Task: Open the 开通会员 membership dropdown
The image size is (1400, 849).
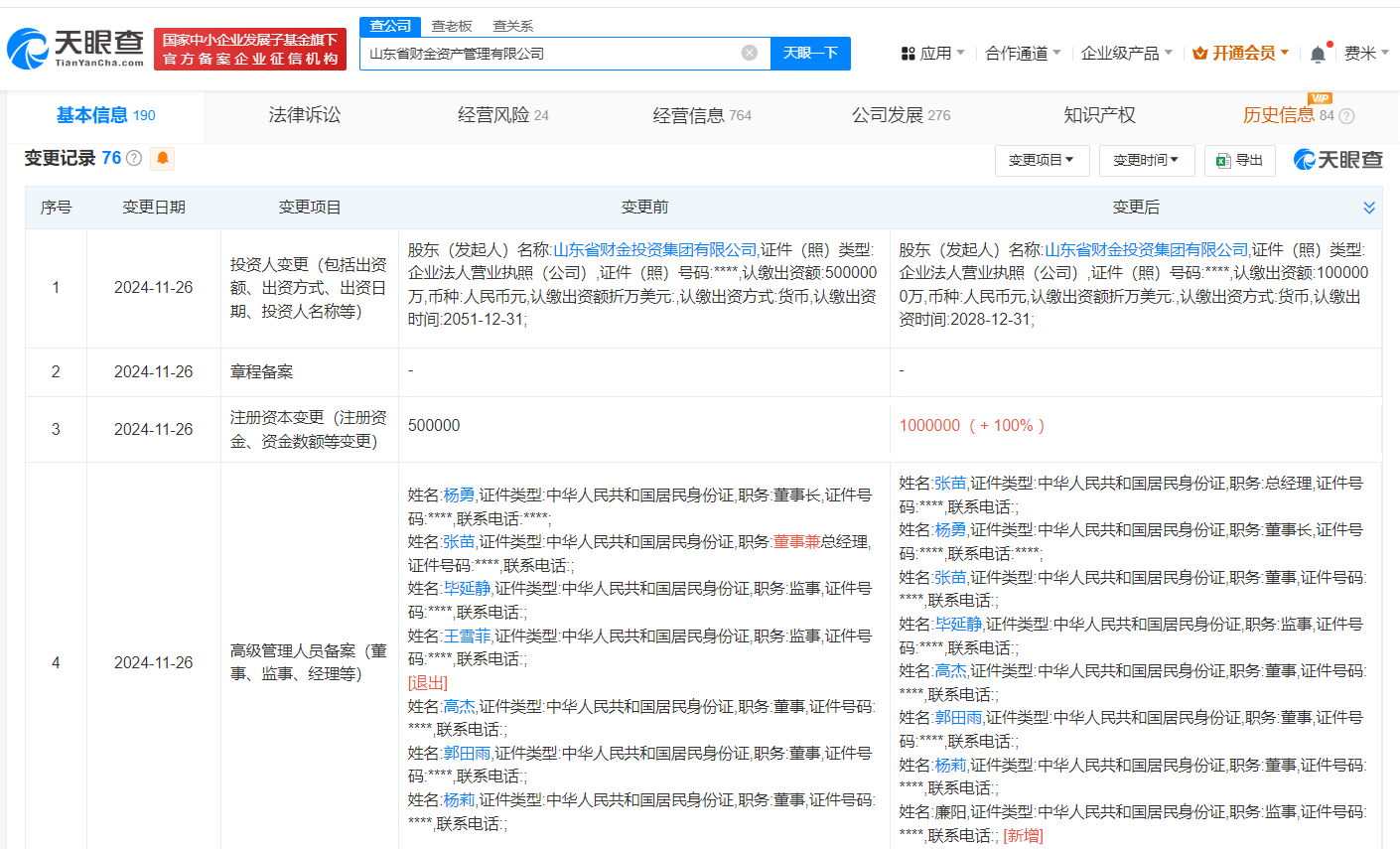Action: [1241, 54]
